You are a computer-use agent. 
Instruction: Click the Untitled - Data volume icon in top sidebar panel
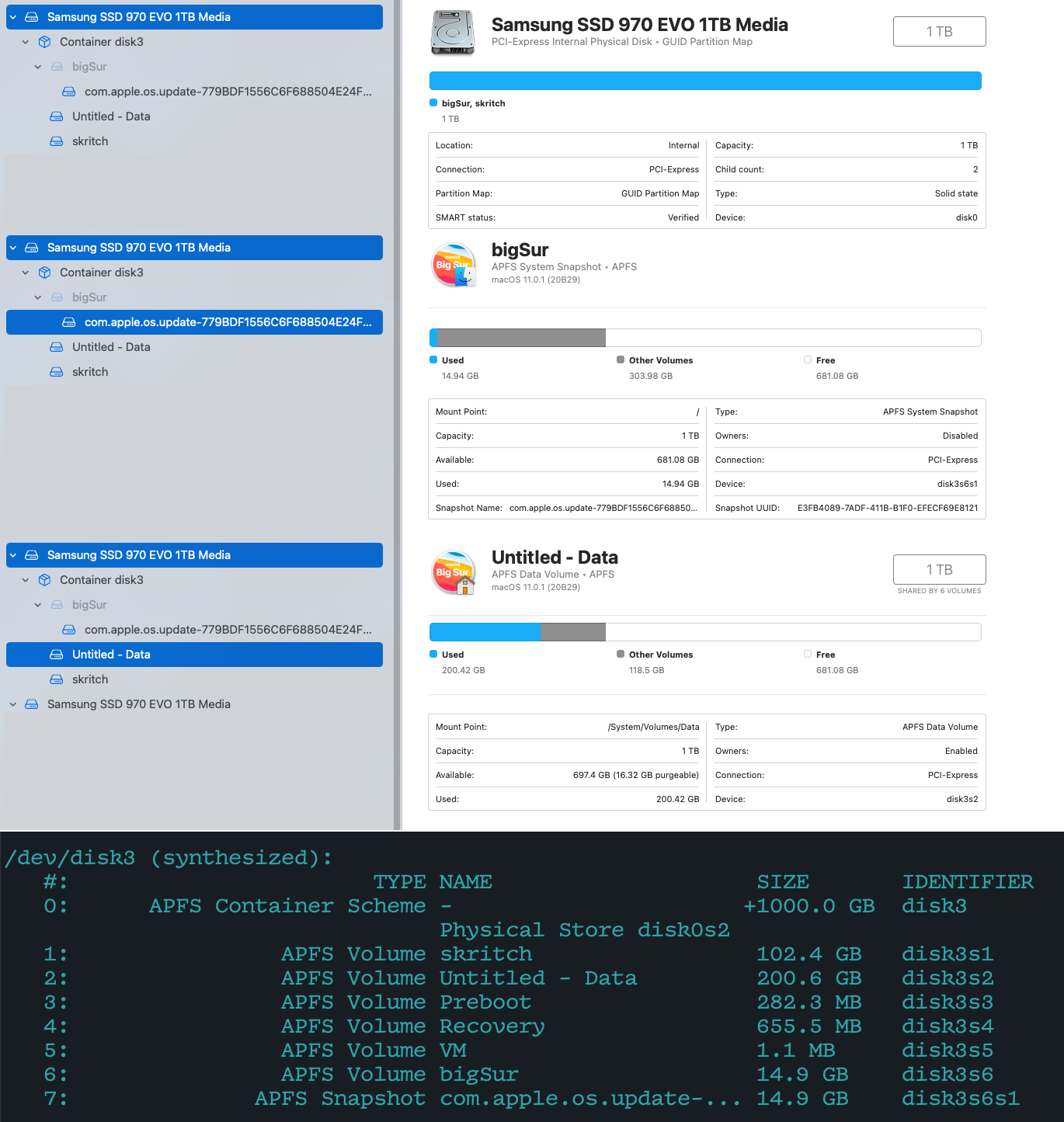[57, 116]
